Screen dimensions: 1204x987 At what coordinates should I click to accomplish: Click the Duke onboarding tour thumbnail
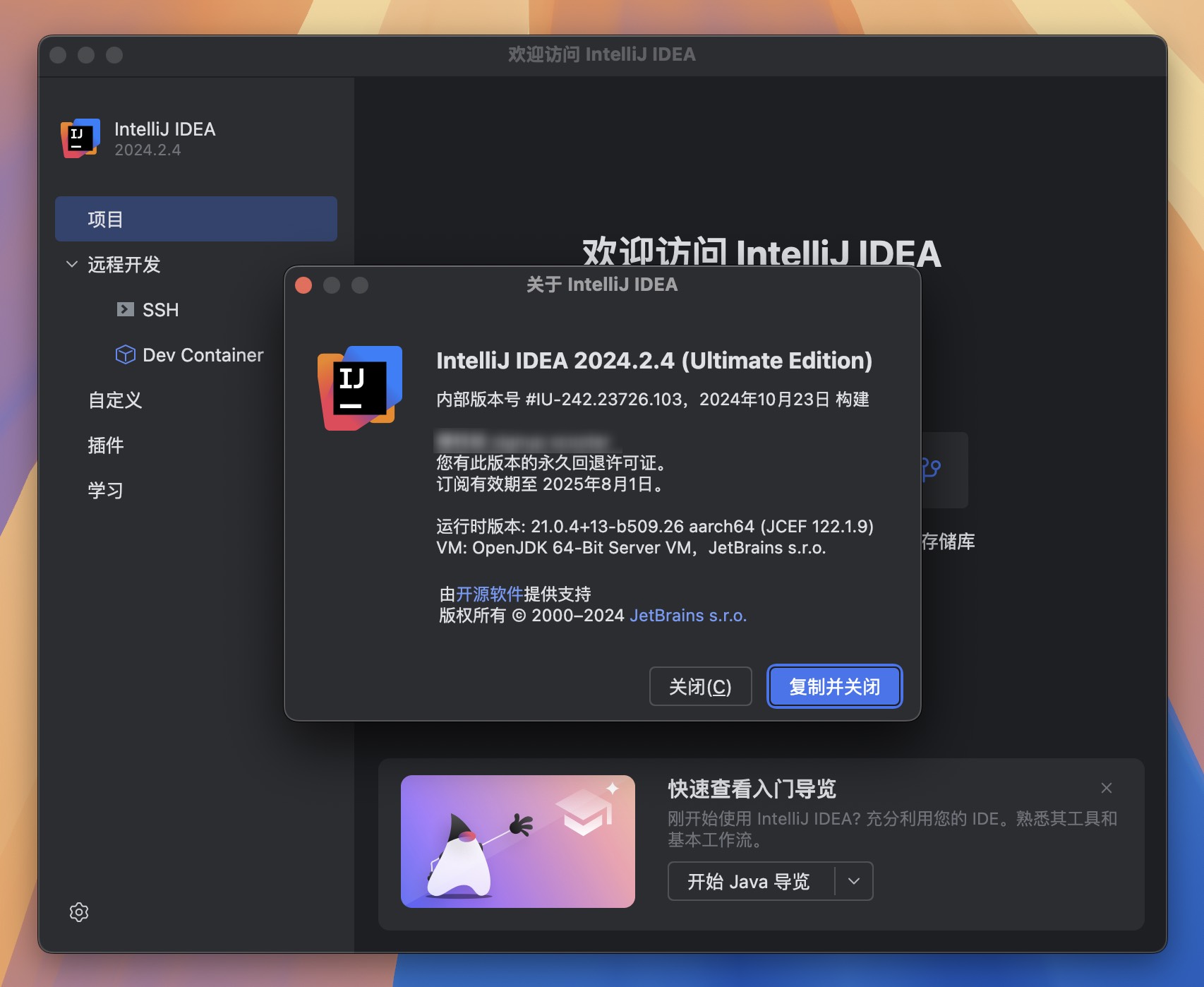pyautogui.click(x=518, y=842)
